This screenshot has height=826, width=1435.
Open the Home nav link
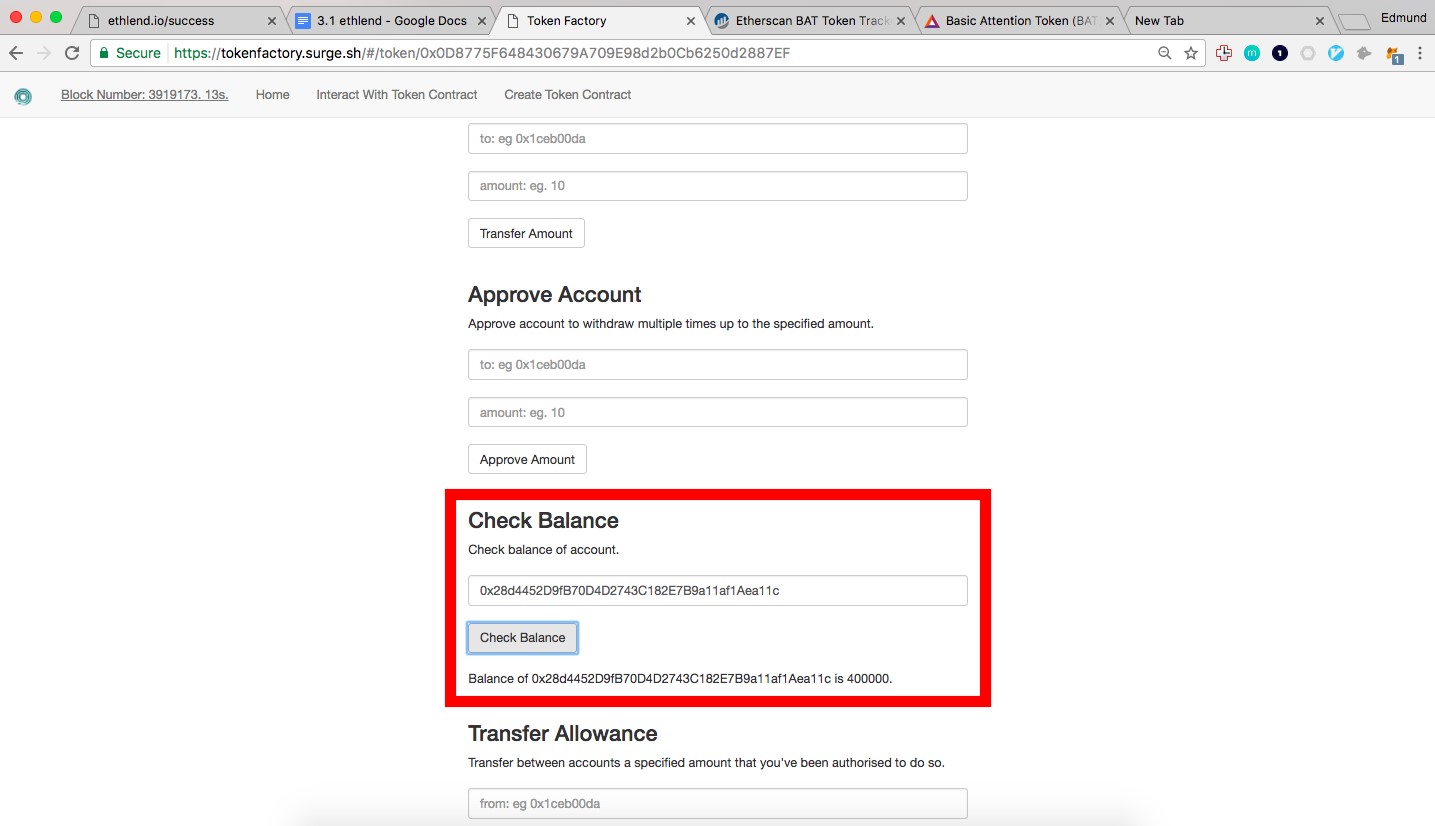pos(272,95)
